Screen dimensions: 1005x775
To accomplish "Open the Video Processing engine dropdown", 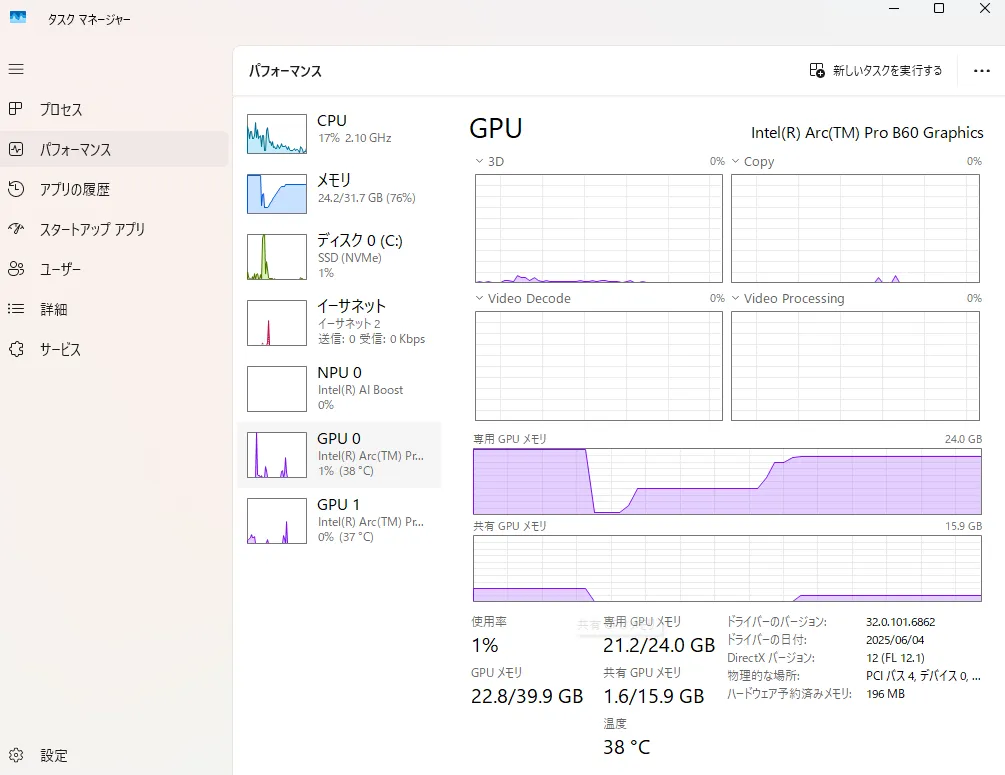I will pyautogui.click(x=736, y=298).
